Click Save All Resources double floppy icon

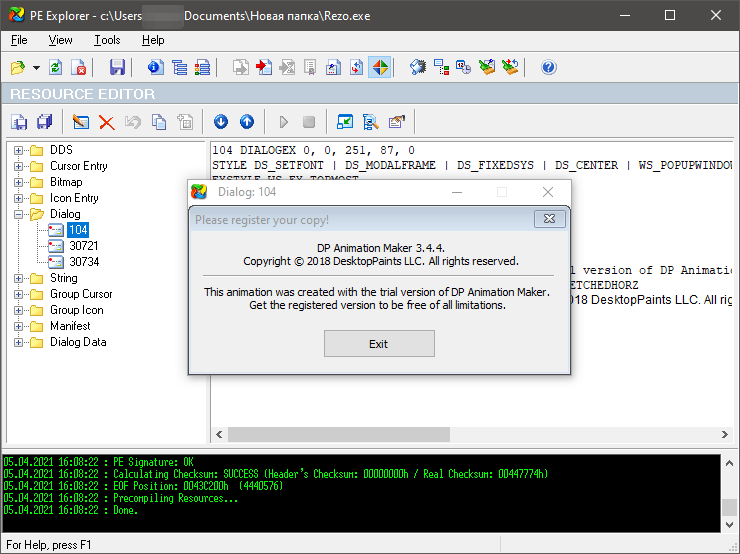click(45, 122)
